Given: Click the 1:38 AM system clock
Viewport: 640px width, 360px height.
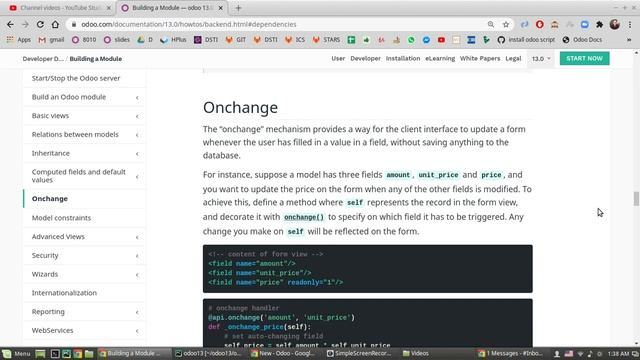Looking at the screenshot, I should (618, 353).
